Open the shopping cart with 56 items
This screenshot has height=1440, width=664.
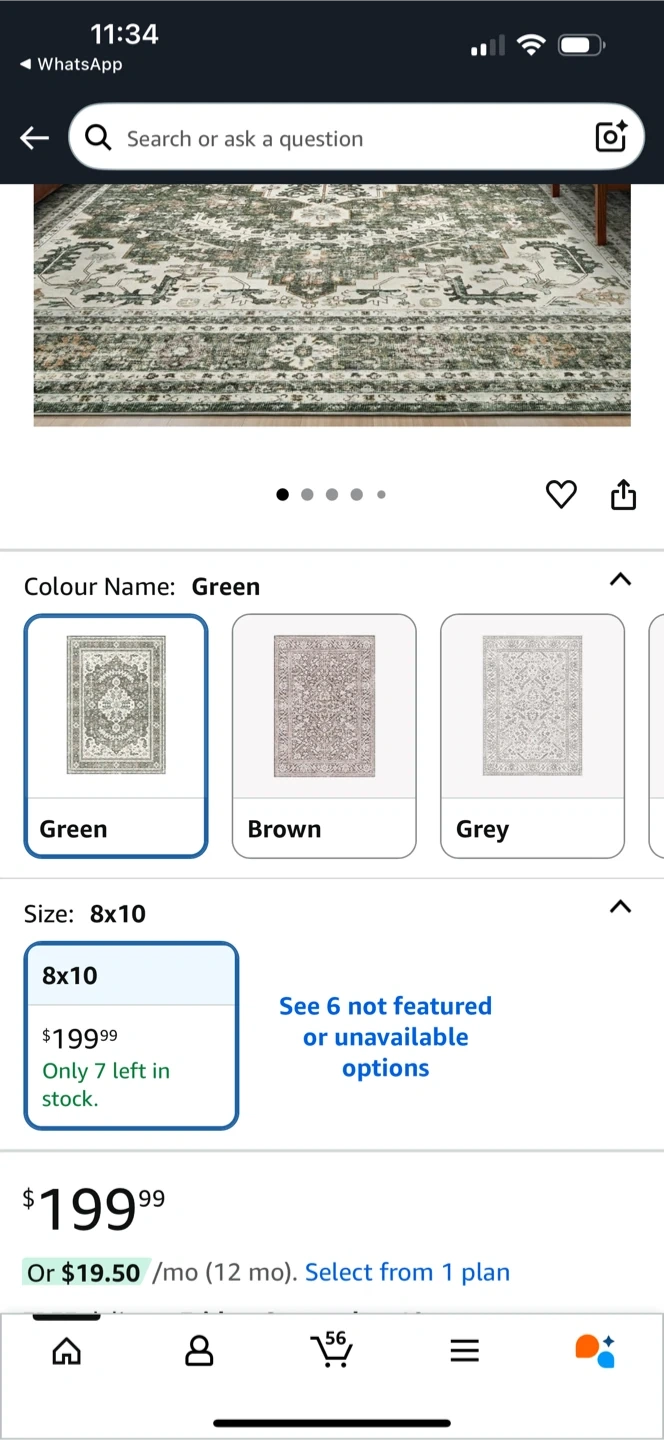(331, 1349)
